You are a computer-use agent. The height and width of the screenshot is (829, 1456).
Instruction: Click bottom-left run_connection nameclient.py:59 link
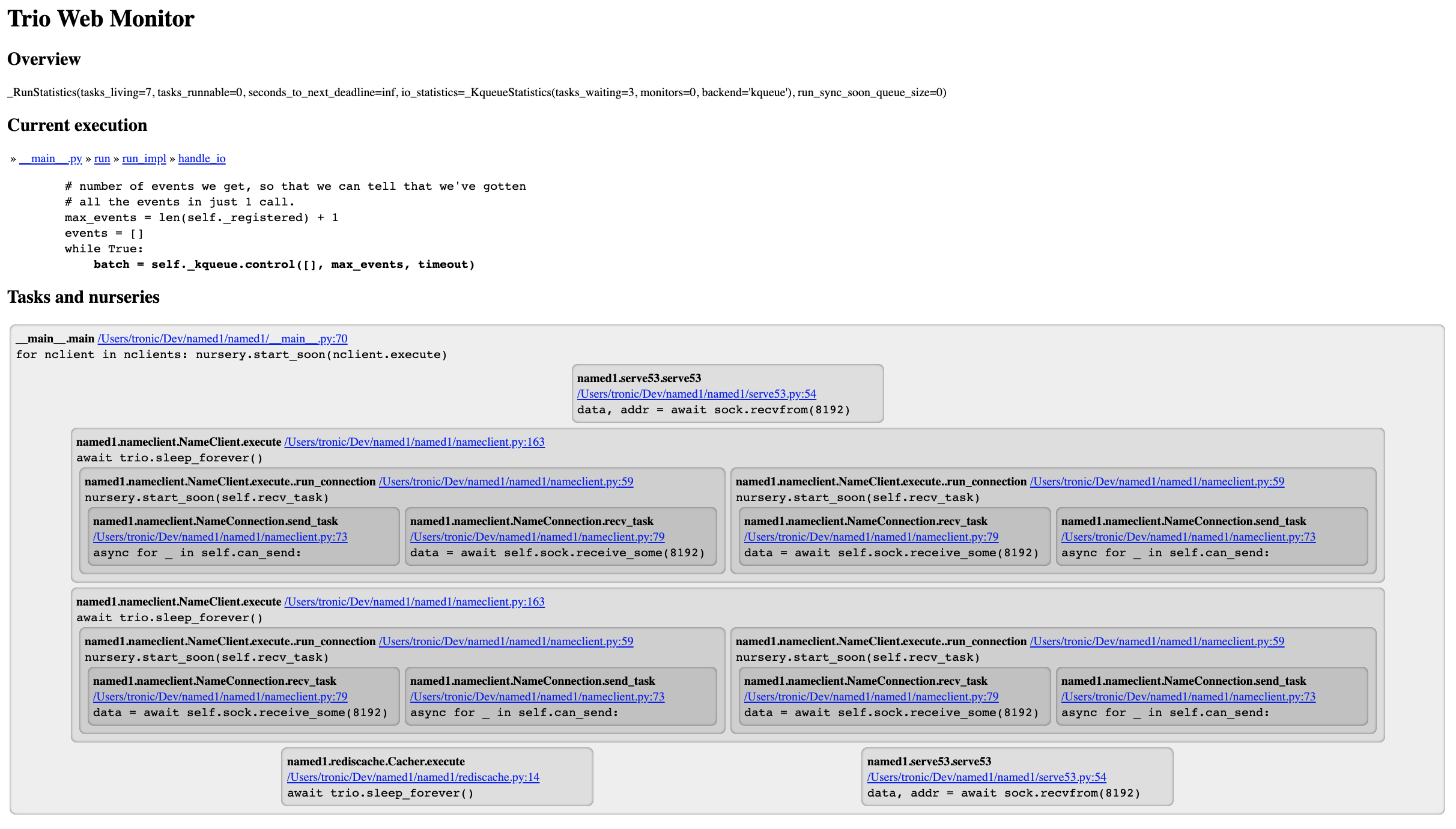click(x=506, y=642)
